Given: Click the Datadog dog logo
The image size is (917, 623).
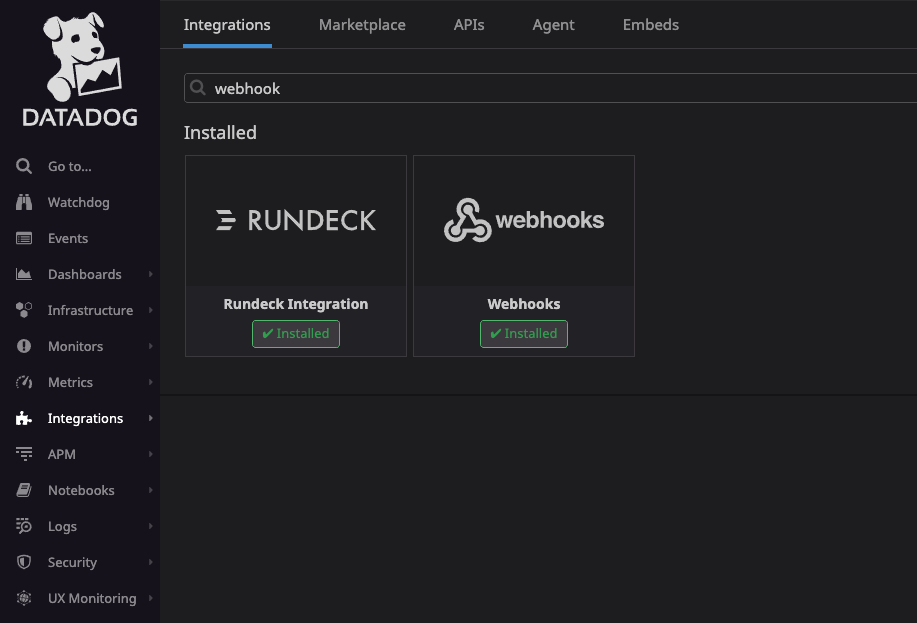Looking at the screenshot, I should click(x=82, y=57).
